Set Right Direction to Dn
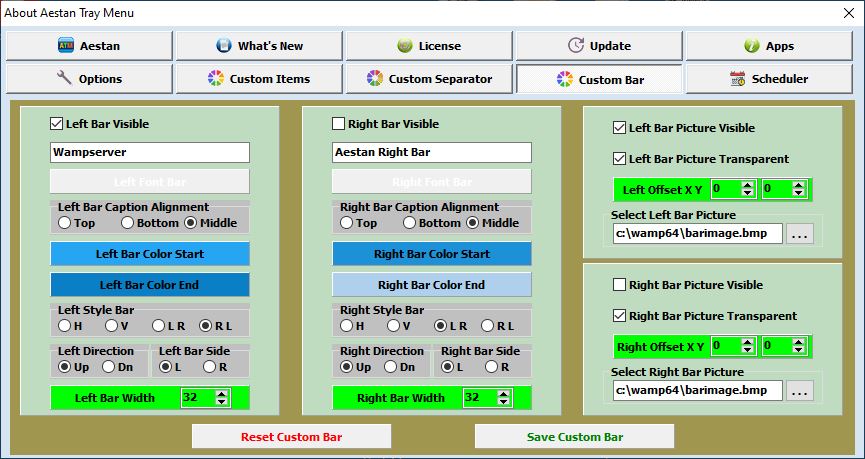 point(391,367)
